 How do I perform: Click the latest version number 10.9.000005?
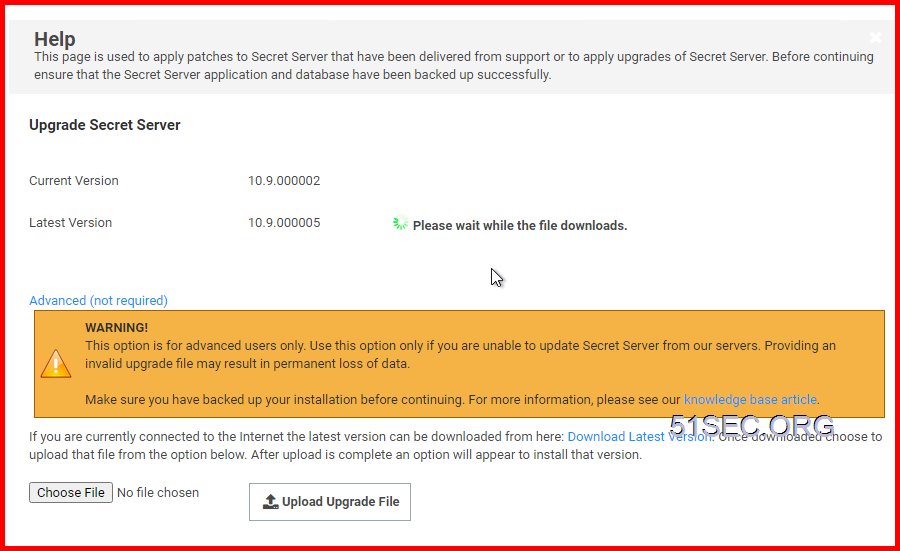pyautogui.click(x=284, y=223)
